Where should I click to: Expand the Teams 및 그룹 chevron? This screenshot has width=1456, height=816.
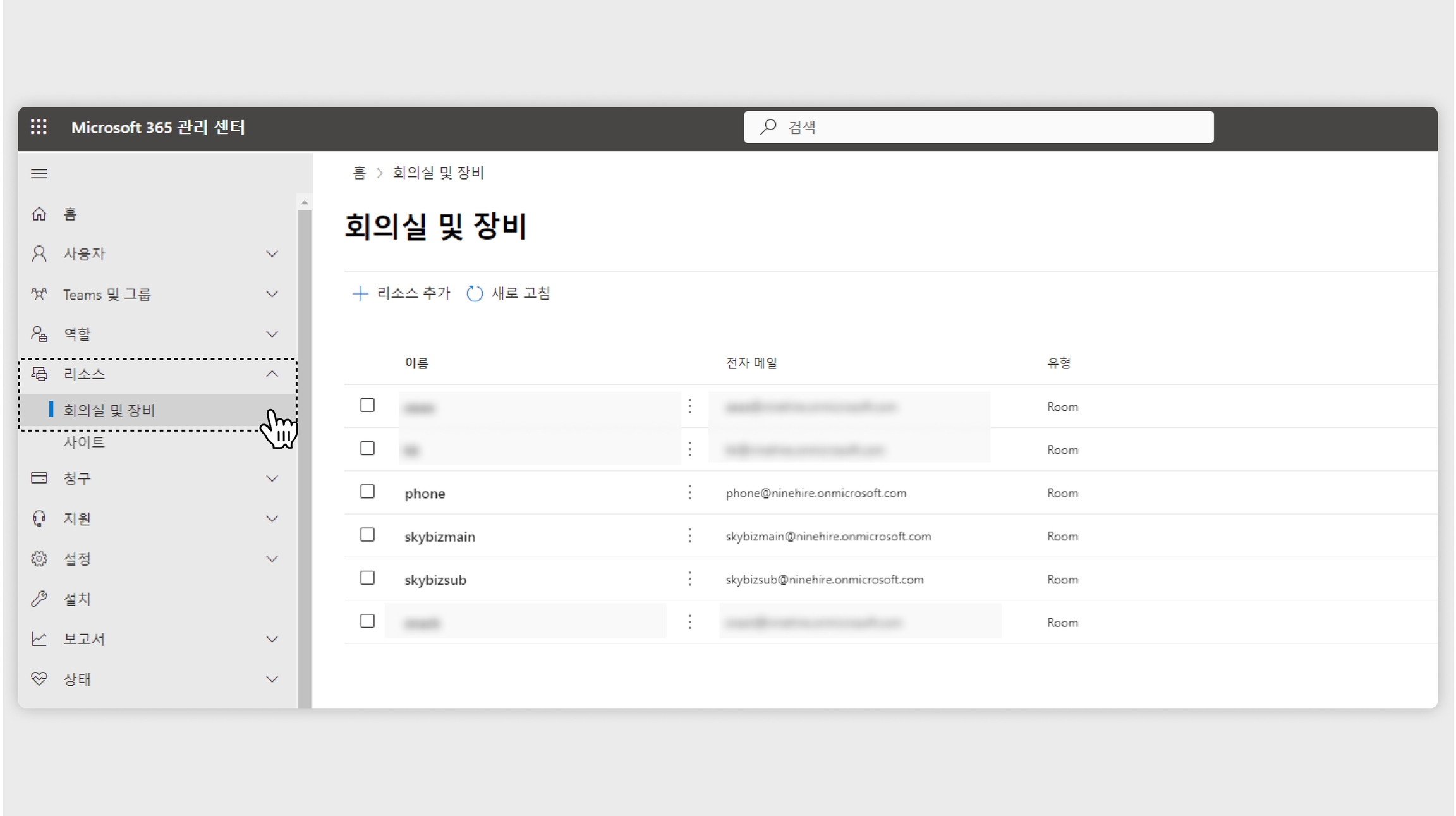(x=272, y=294)
